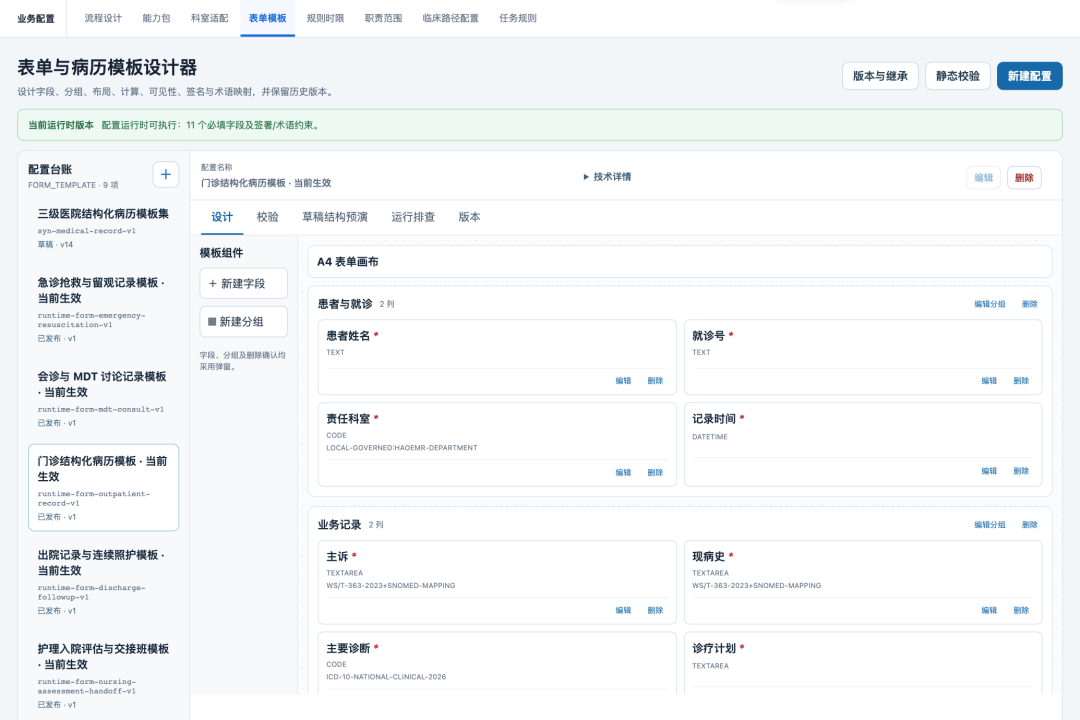This screenshot has height=720, width=1080.
Task: Switch to the 校验 sub-tab
Action: coord(267,217)
